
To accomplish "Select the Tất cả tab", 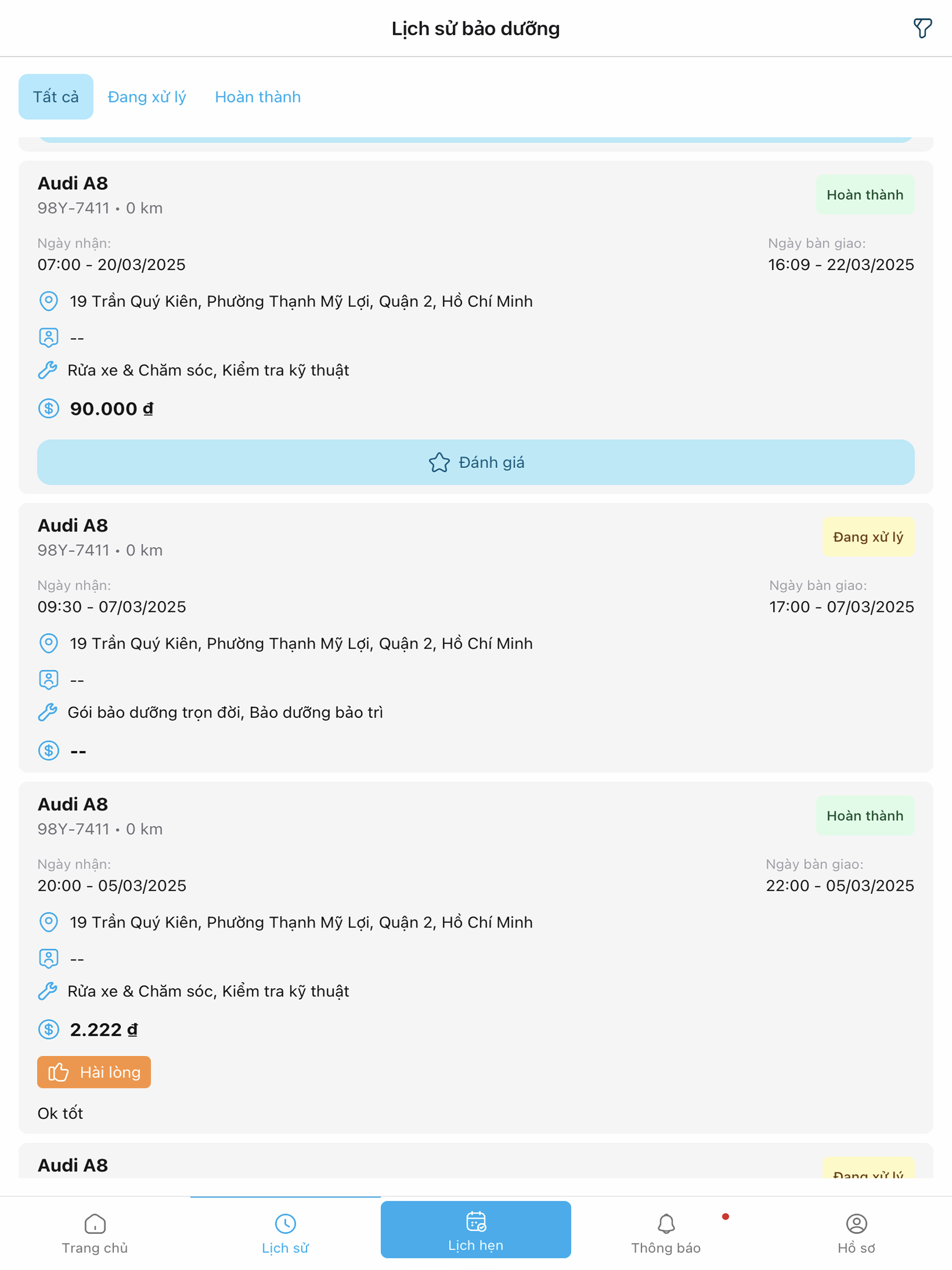I will (56, 96).
